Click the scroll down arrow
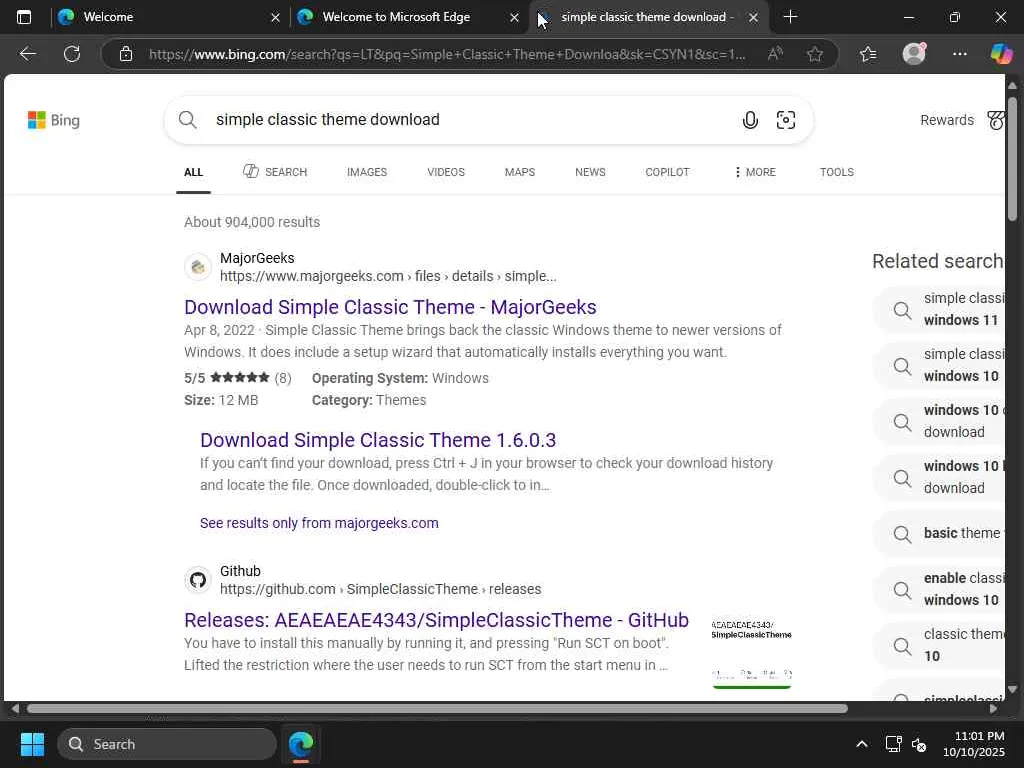 click(x=1012, y=689)
